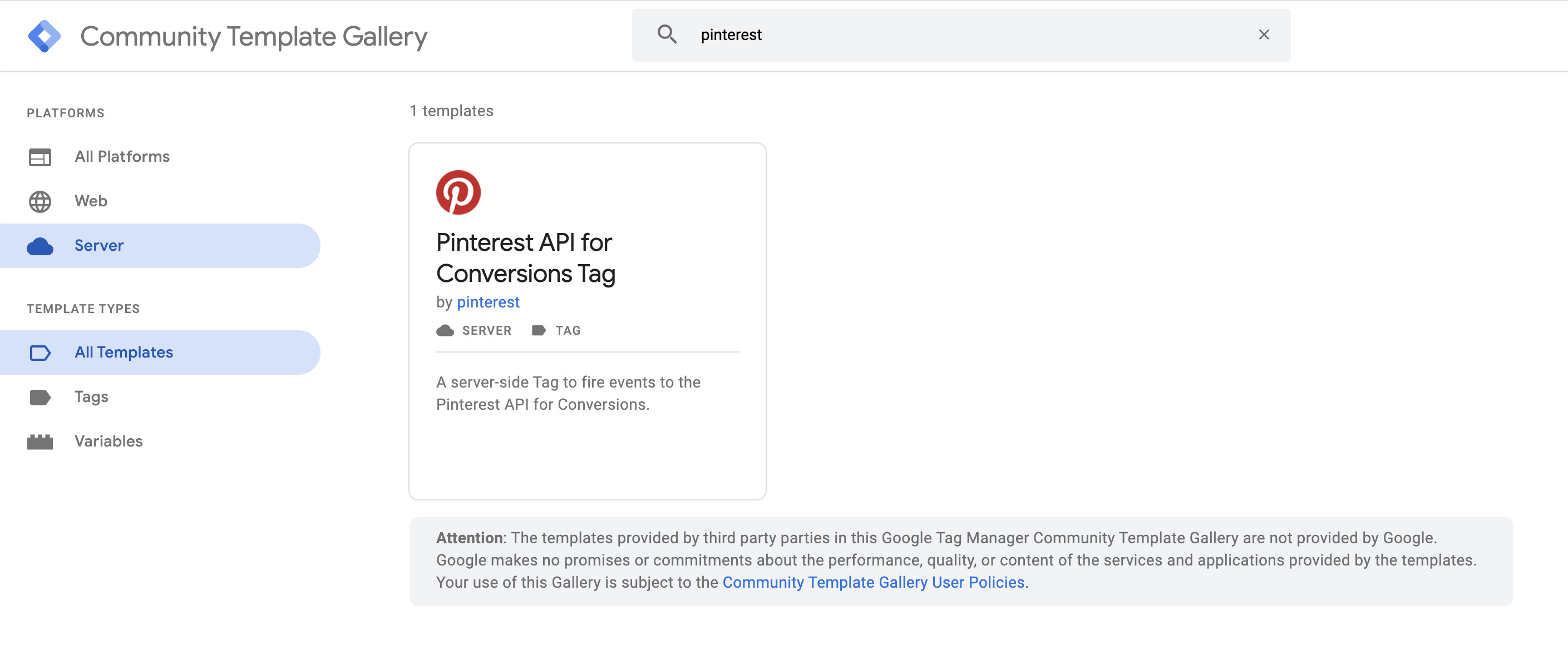
Task: Click the '1 templates' result count
Action: [451, 111]
